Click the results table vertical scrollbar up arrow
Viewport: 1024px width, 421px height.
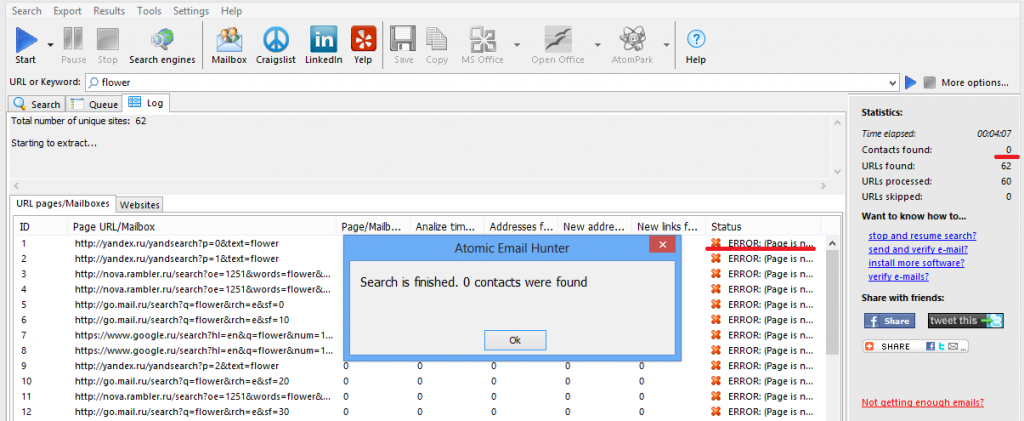[x=832, y=243]
